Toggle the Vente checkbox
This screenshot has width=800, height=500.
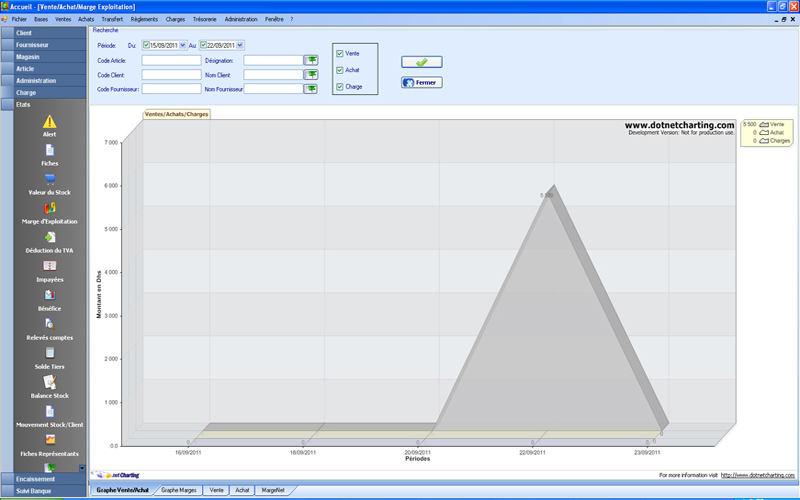tap(340, 53)
